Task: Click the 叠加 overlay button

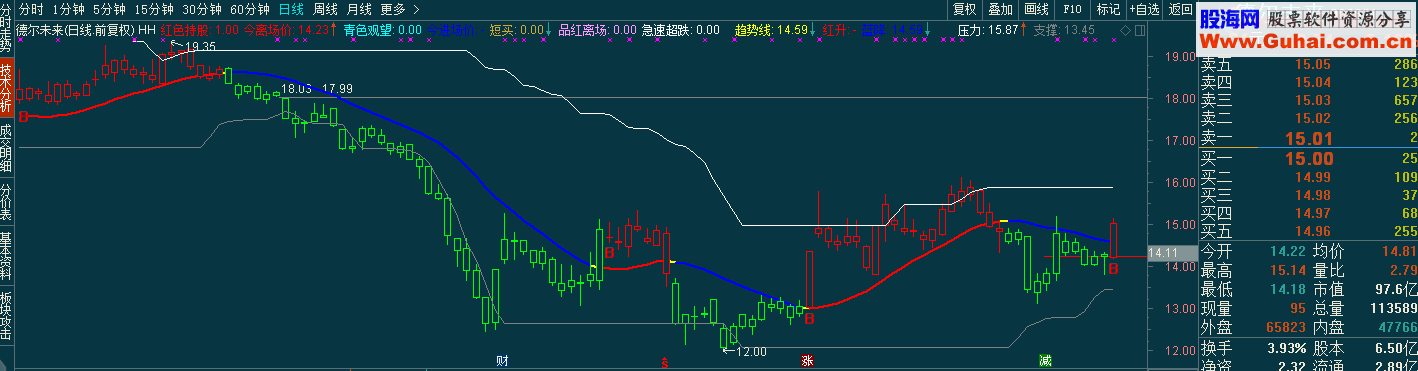Action: pyautogui.click(x=1000, y=9)
